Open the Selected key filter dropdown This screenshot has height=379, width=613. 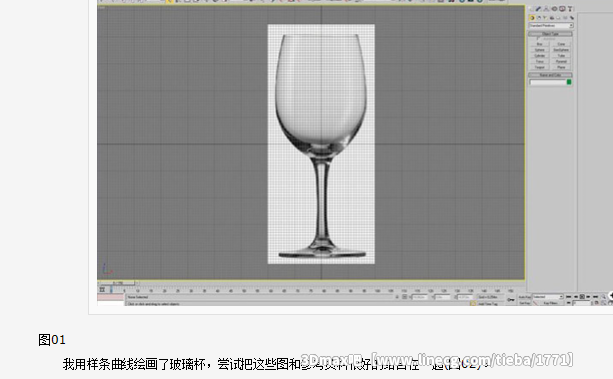click(x=548, y=297)
